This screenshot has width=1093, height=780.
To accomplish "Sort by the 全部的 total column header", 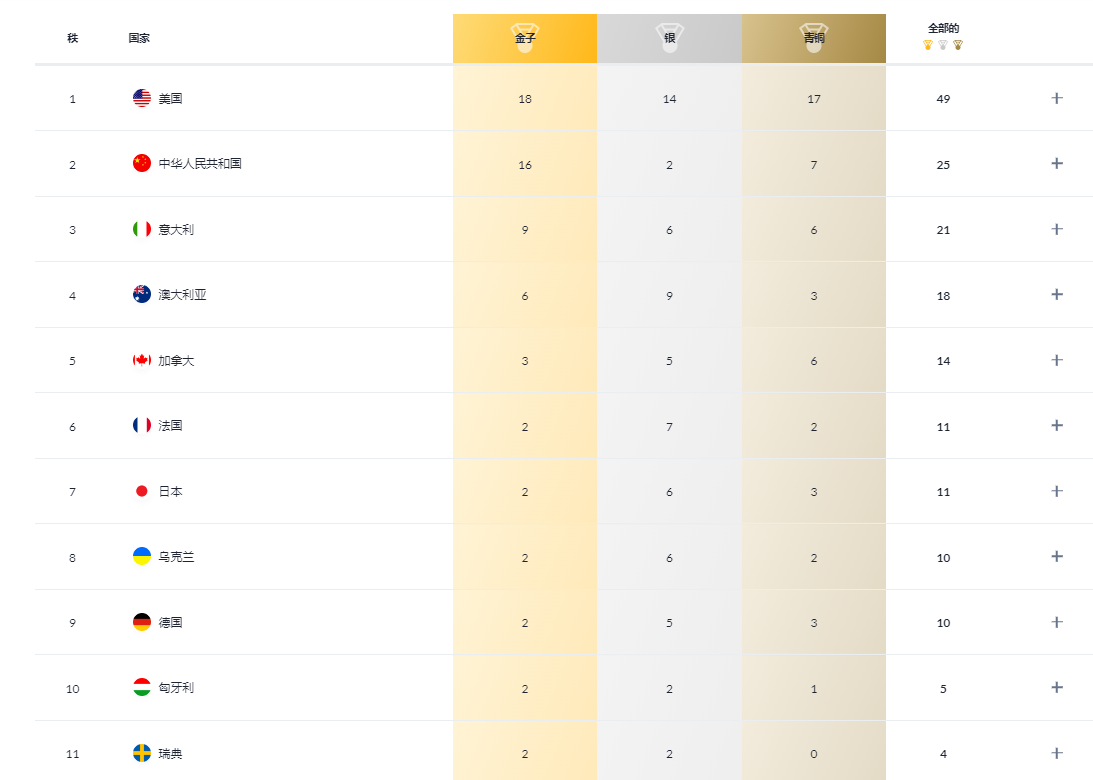I will click(x=943, y=36).
